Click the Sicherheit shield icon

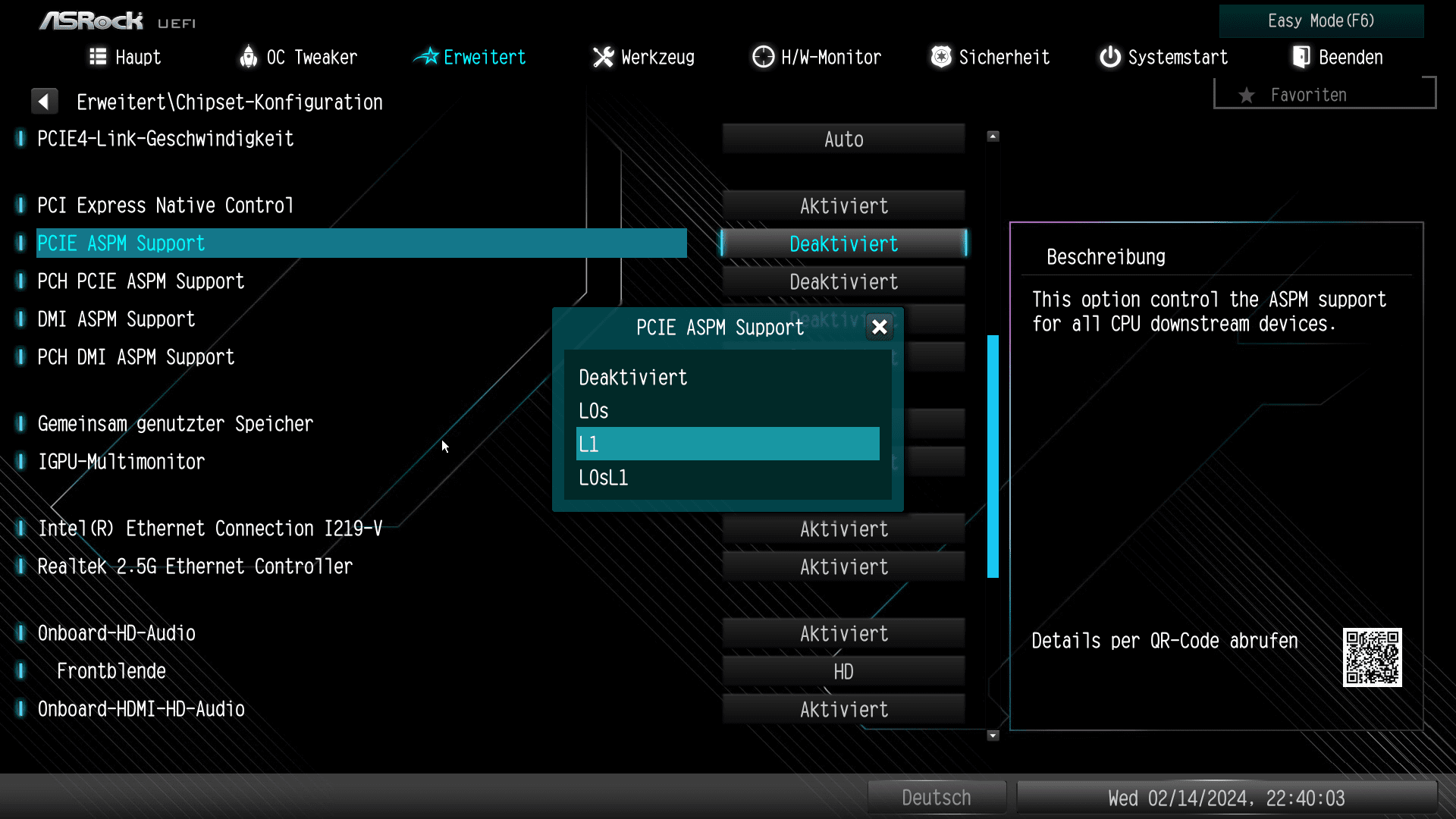[x=941, y=57]
